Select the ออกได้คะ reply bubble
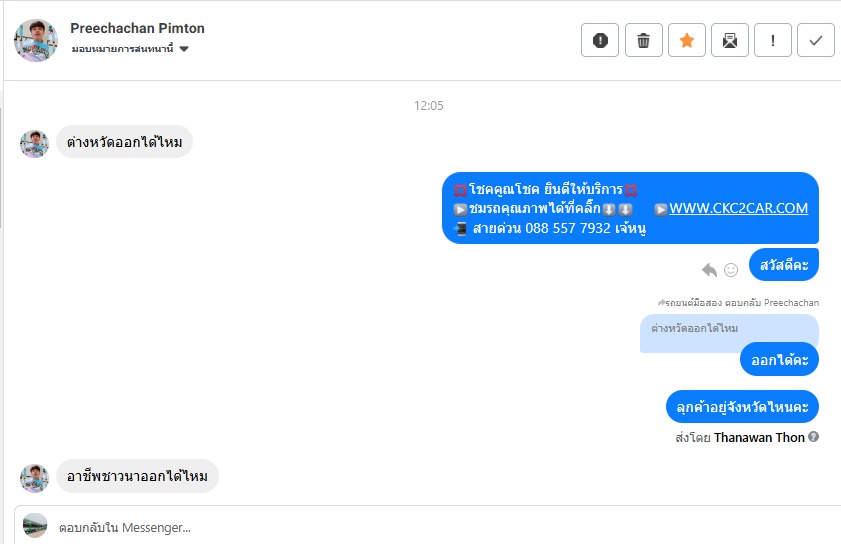Screen dimensions: 841x544 tap(779, 359)
